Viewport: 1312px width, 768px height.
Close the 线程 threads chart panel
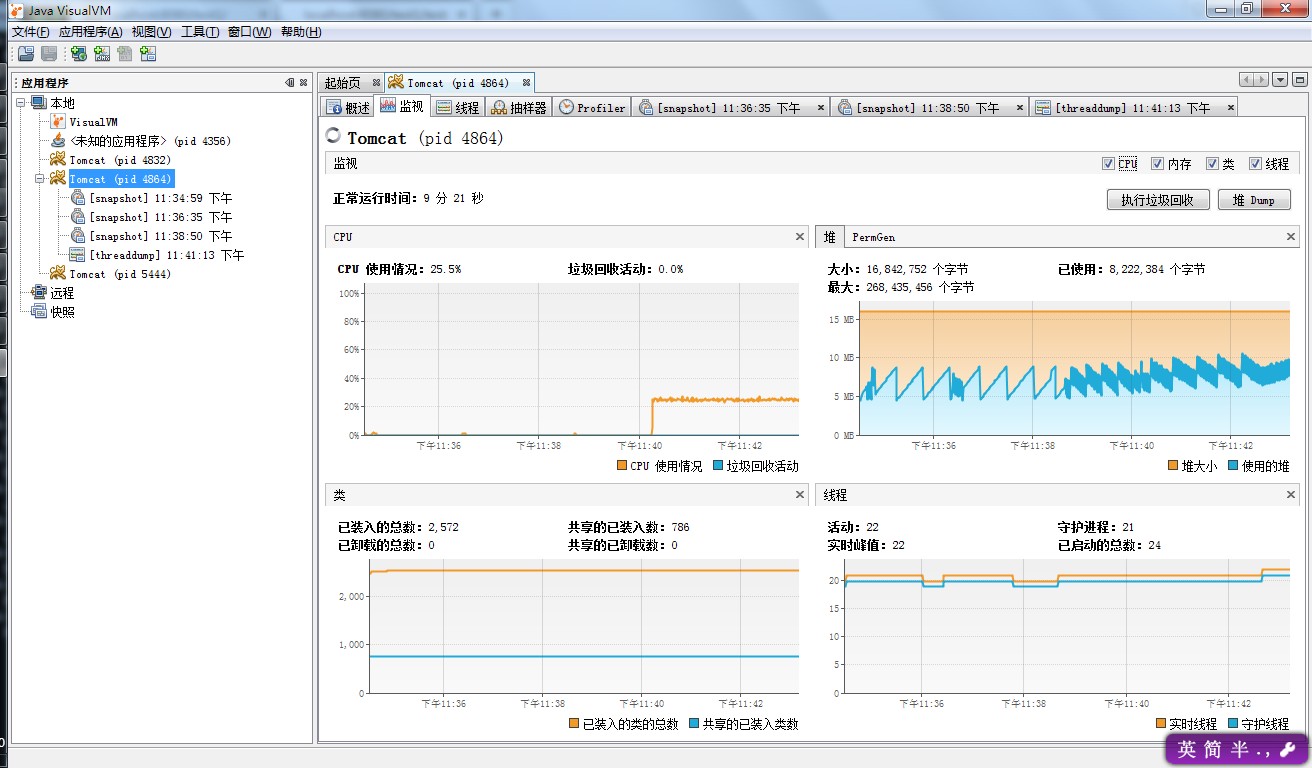pos(1291,495)
